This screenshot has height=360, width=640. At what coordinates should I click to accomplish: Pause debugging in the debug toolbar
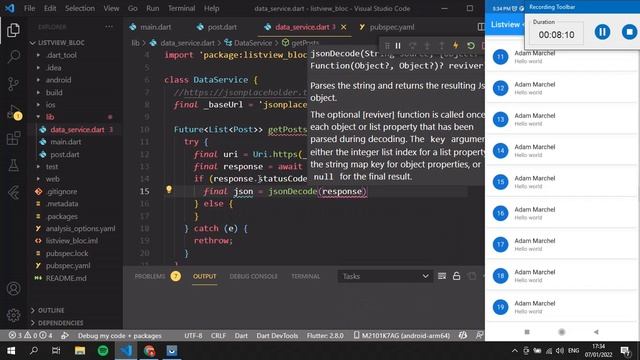click(398, 46)
